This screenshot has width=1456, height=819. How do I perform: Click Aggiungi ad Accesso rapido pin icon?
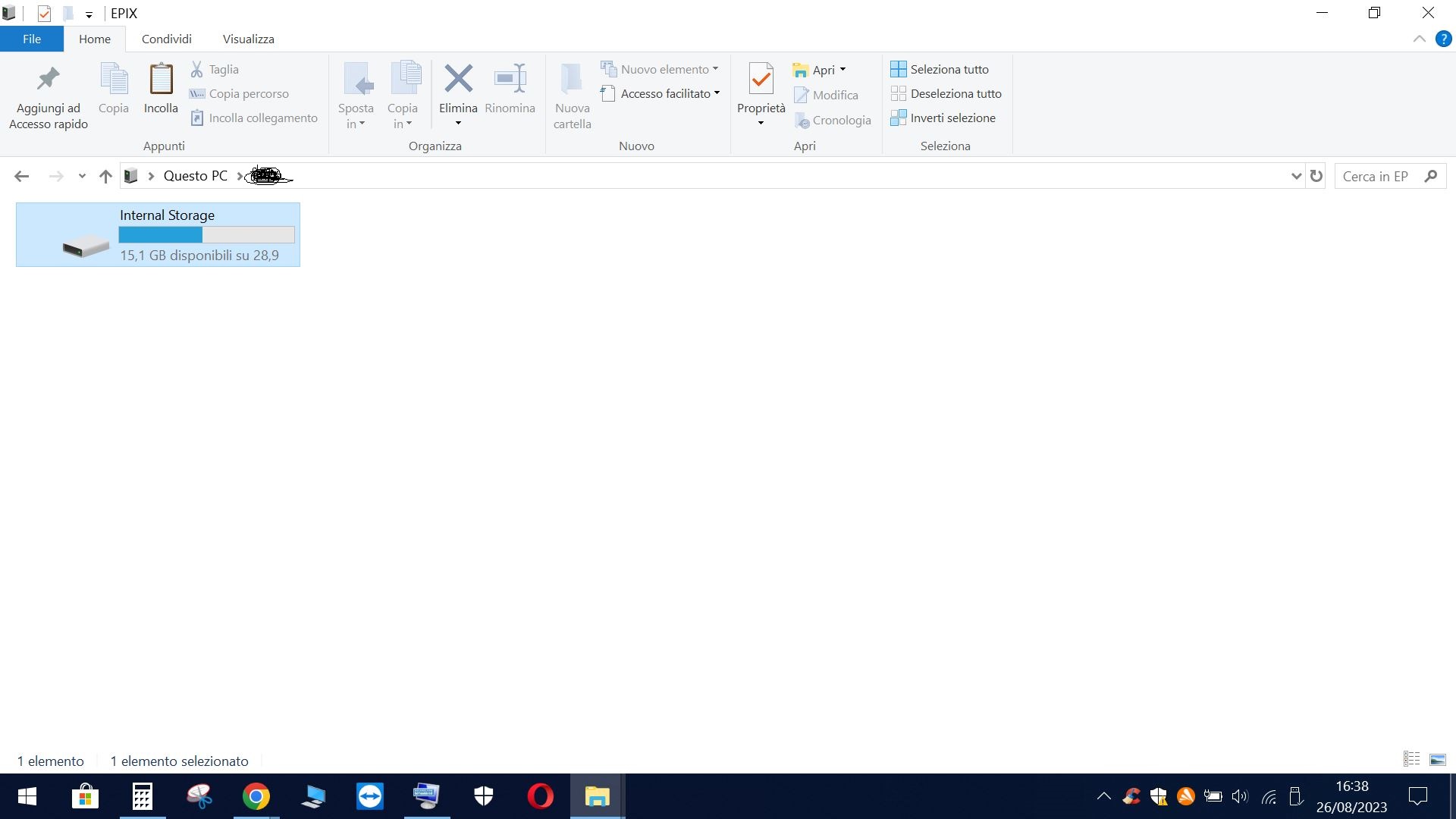pyautogui.click(x=49, y=79)
